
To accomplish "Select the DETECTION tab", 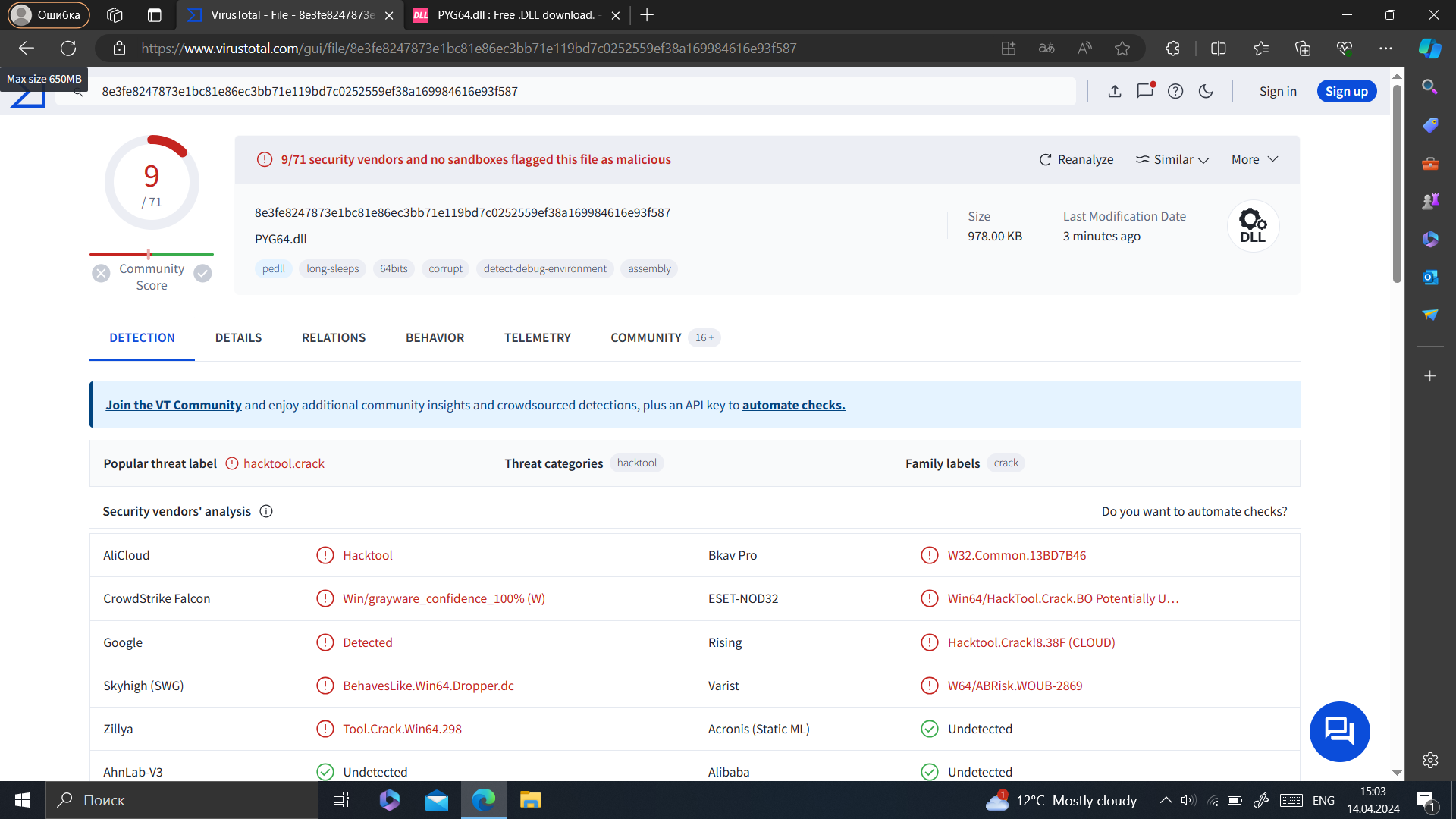I will (x=142, y=337).
